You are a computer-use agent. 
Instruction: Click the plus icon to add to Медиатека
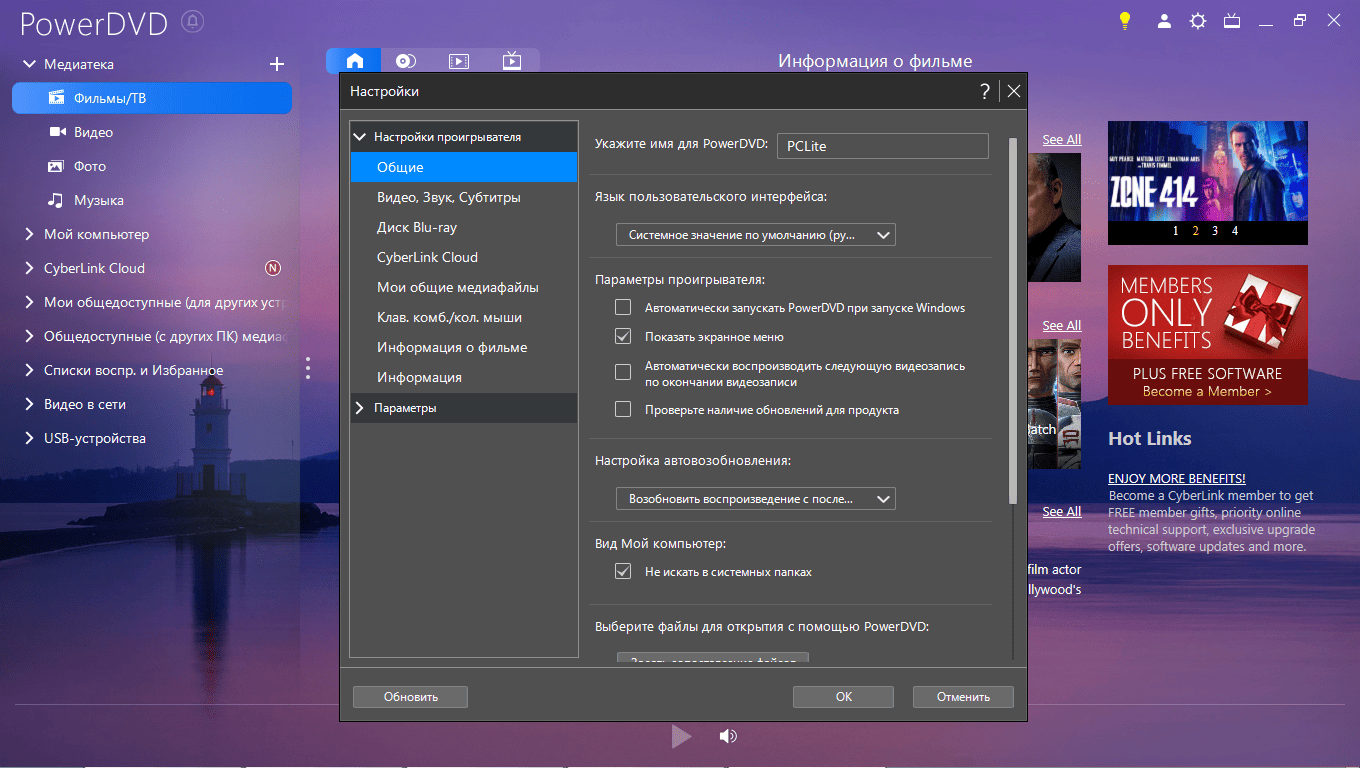tap(277, 64)
